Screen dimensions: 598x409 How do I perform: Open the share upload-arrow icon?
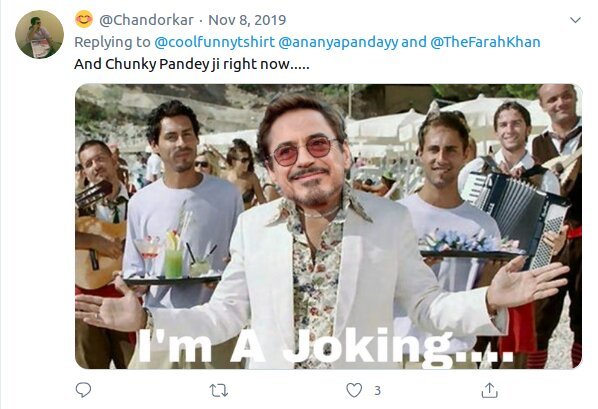(x=489, y=390)
